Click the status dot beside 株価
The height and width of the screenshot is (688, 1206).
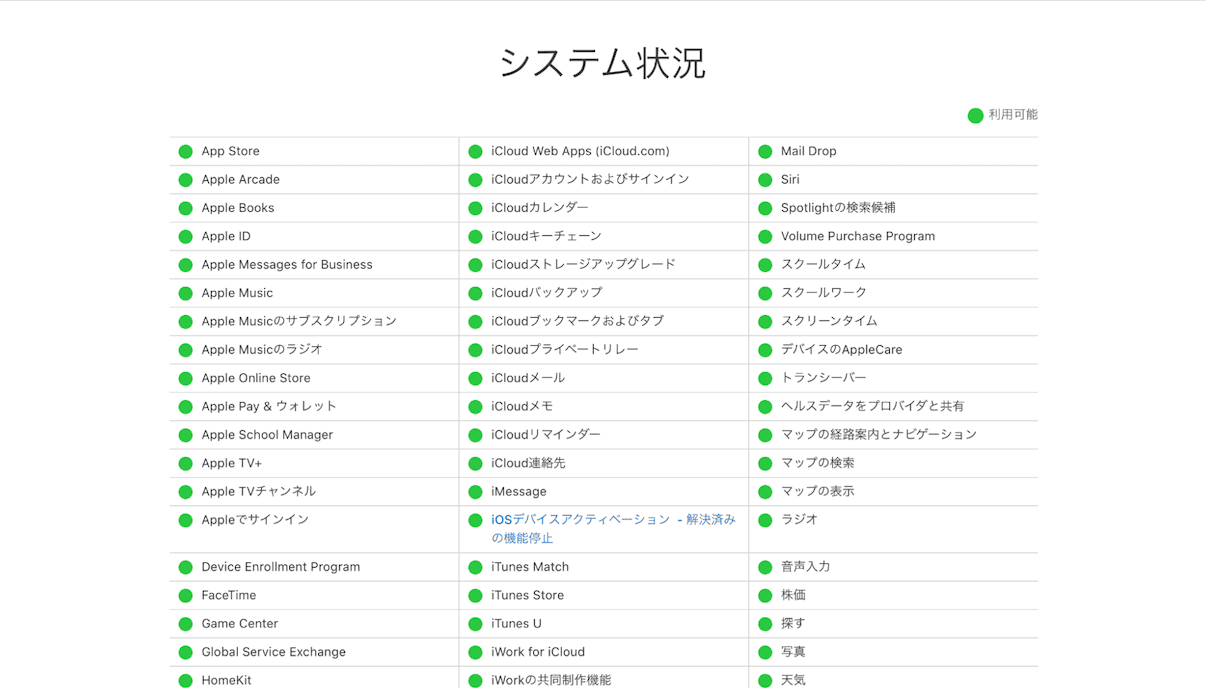tap(765, 595)
